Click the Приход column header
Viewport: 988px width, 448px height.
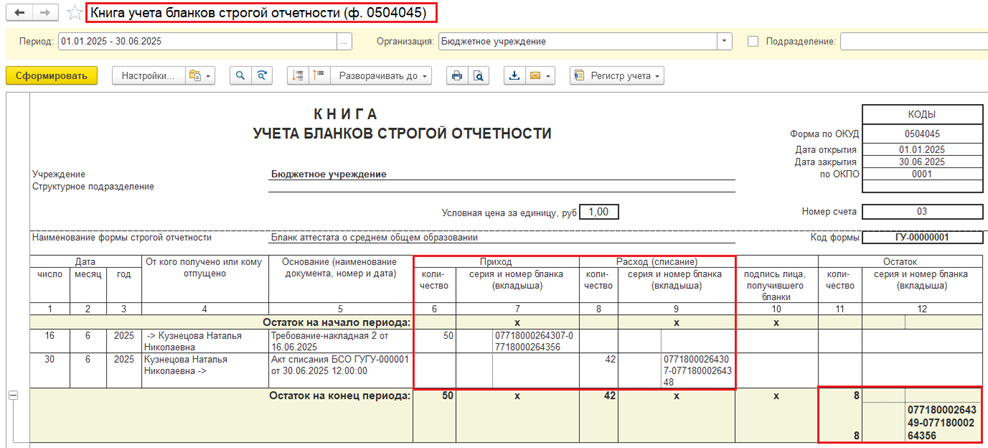496,261
